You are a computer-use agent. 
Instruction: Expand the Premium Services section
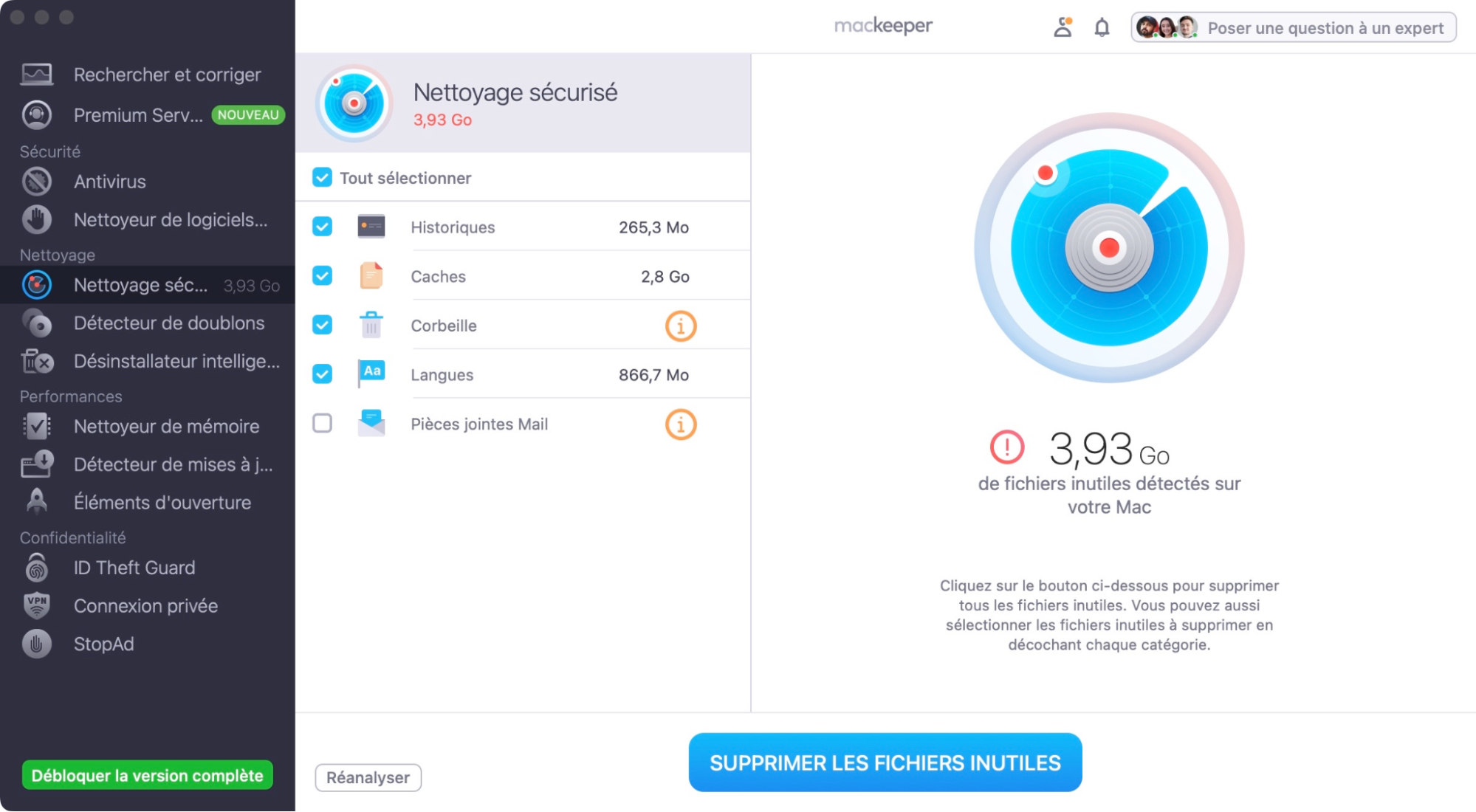point(149,113)
